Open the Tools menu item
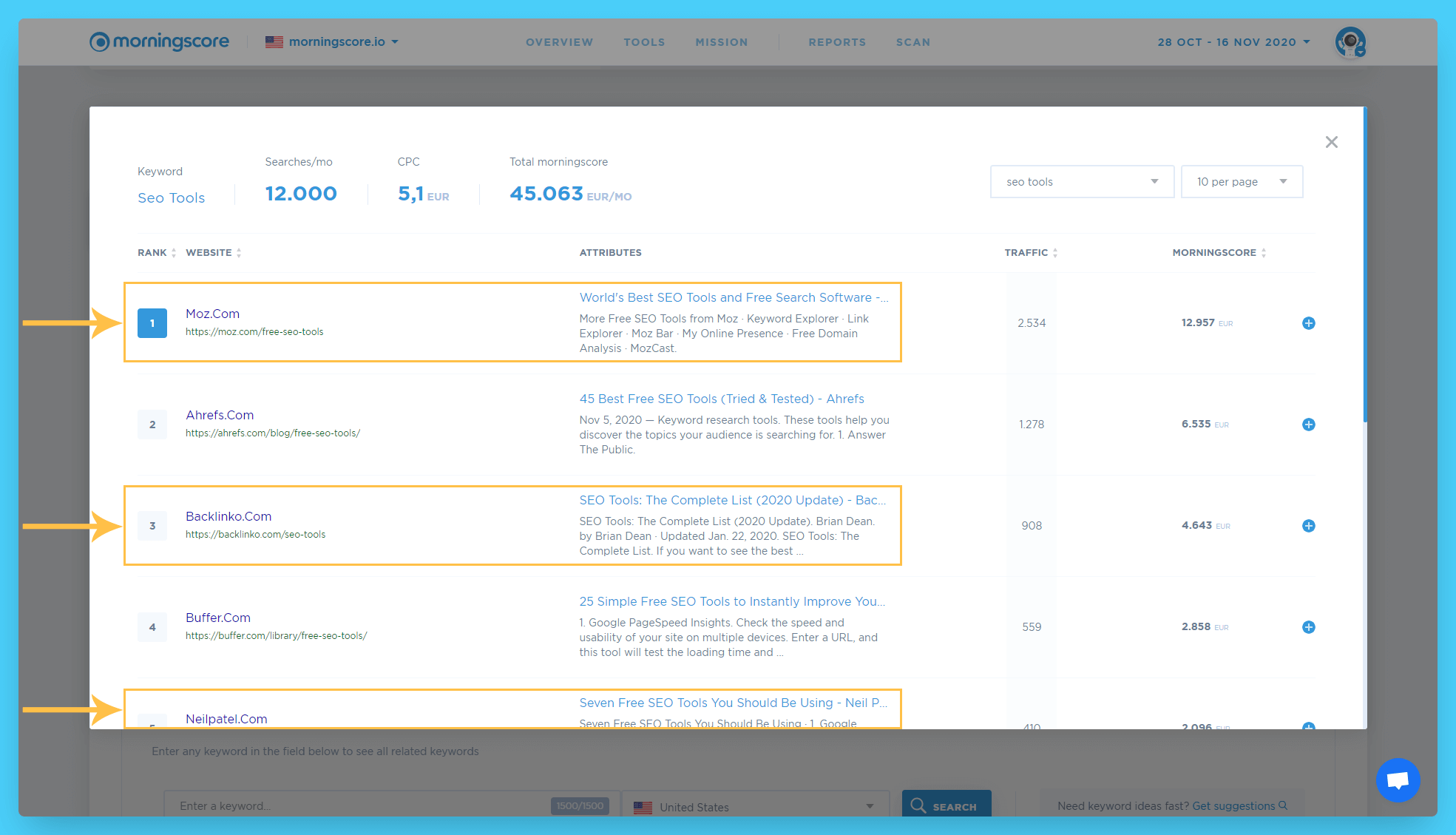Image resolution: width=1456 pixels, height=835 pixels. (x=643, y=42)
